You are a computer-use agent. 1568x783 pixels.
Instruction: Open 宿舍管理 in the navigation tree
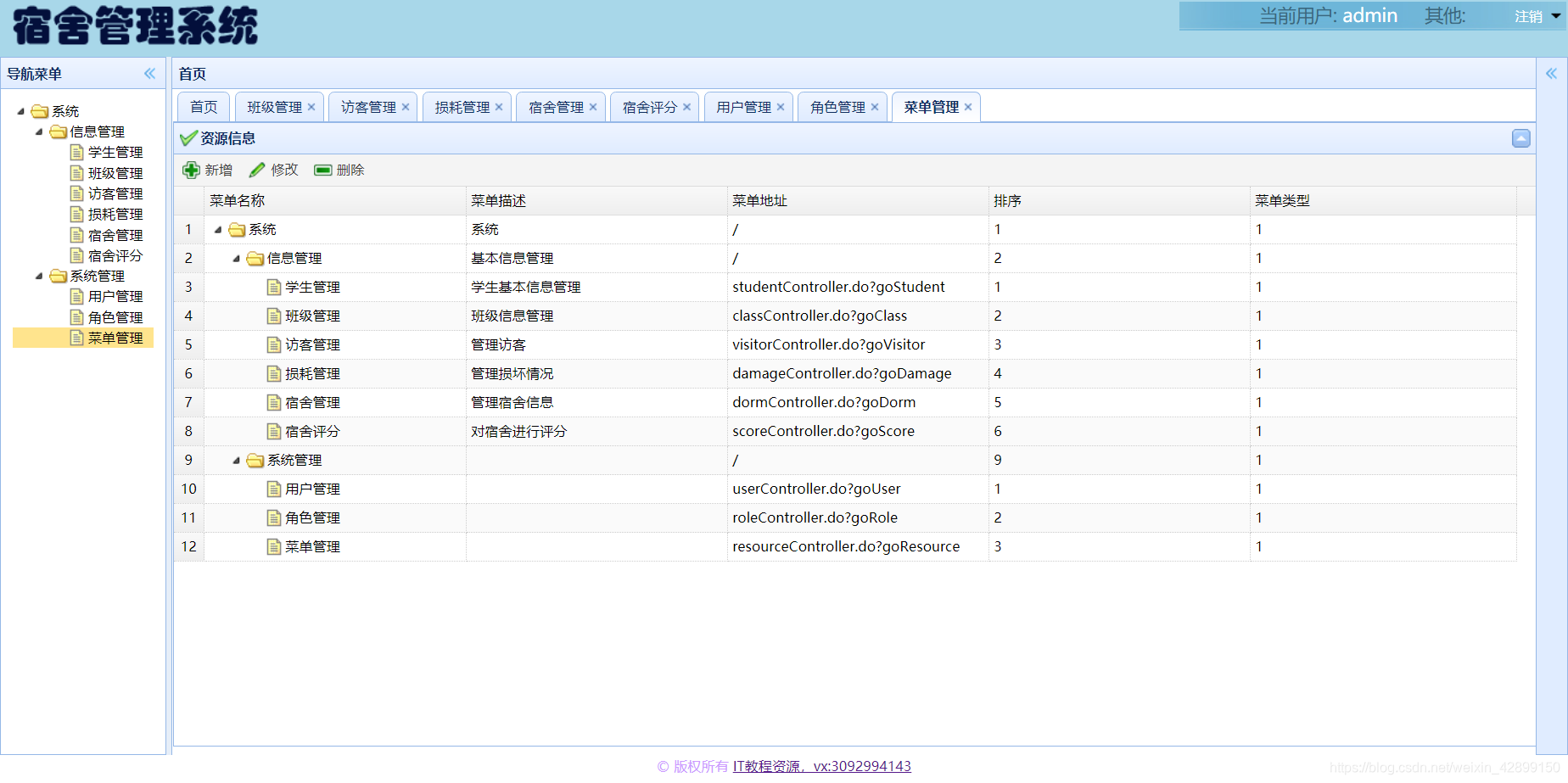click(115, 235)
